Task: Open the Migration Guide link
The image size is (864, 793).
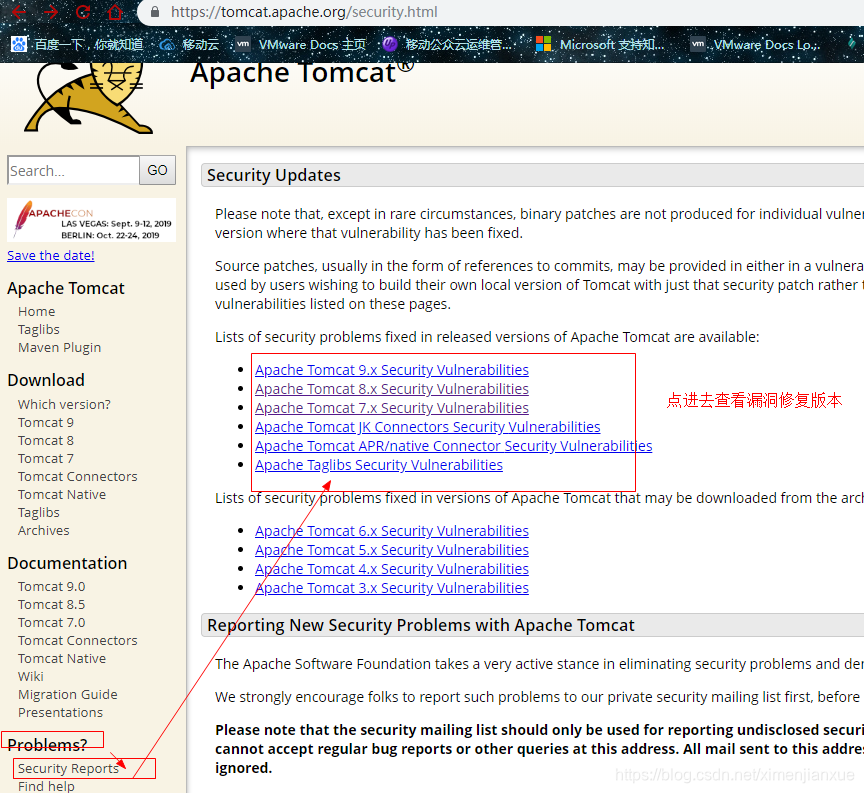Action: pos(67,694)
